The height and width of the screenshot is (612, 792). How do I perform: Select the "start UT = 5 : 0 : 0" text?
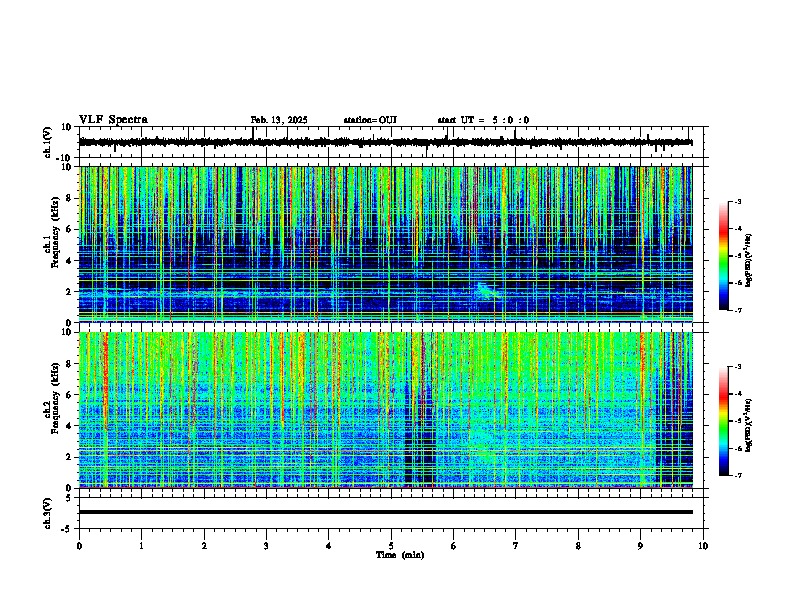pyautogui.click(x=483, y=120)
